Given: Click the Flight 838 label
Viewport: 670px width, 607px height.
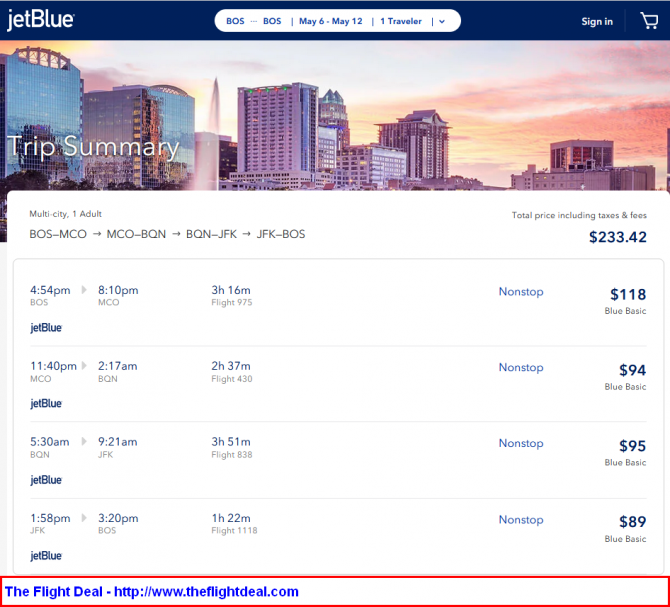Looking at the screenshot, I should [x=232, y=455].
